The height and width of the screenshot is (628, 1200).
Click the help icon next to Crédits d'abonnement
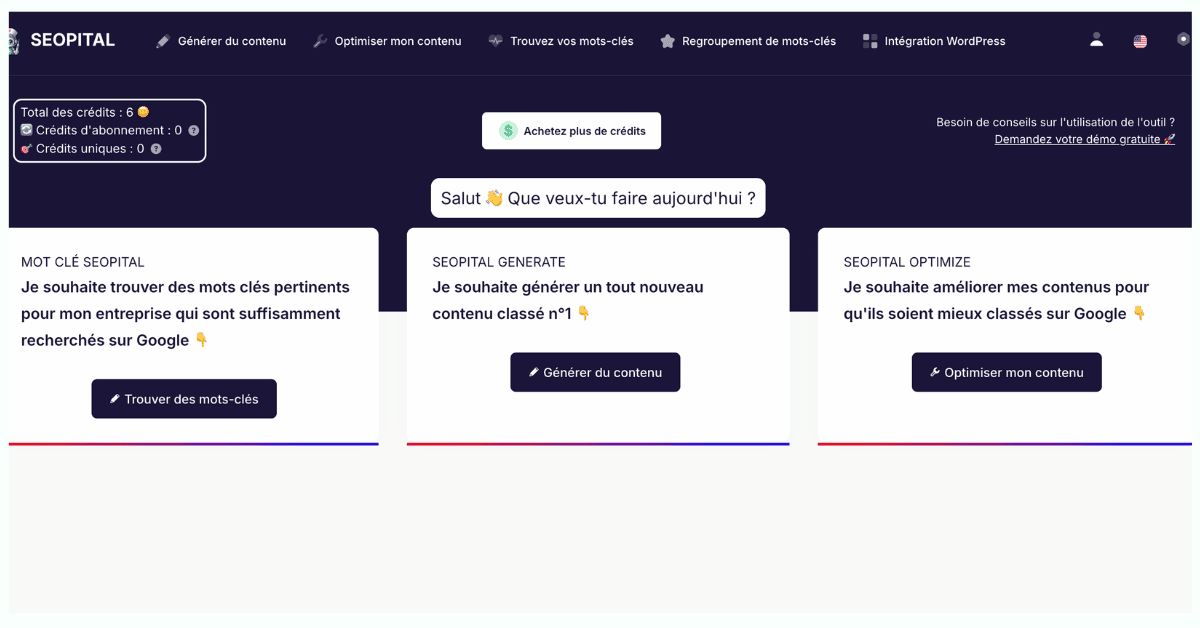coord(194,131)
